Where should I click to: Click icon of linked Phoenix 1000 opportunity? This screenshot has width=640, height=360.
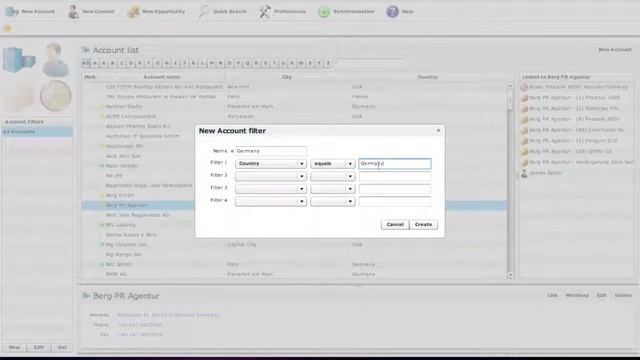pos(524,98)
